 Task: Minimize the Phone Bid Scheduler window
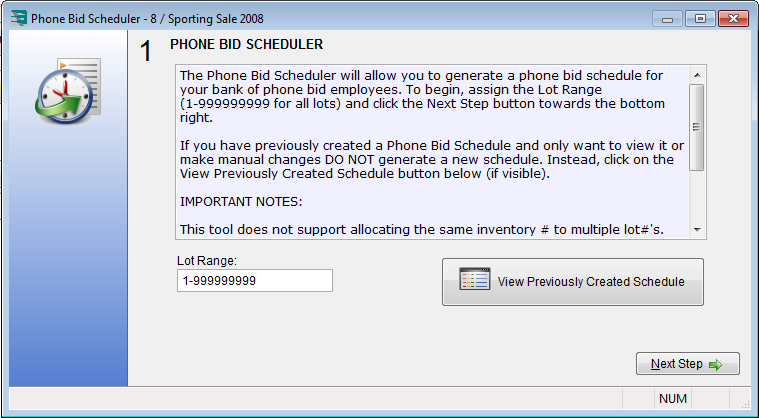[x=669, y=18]
